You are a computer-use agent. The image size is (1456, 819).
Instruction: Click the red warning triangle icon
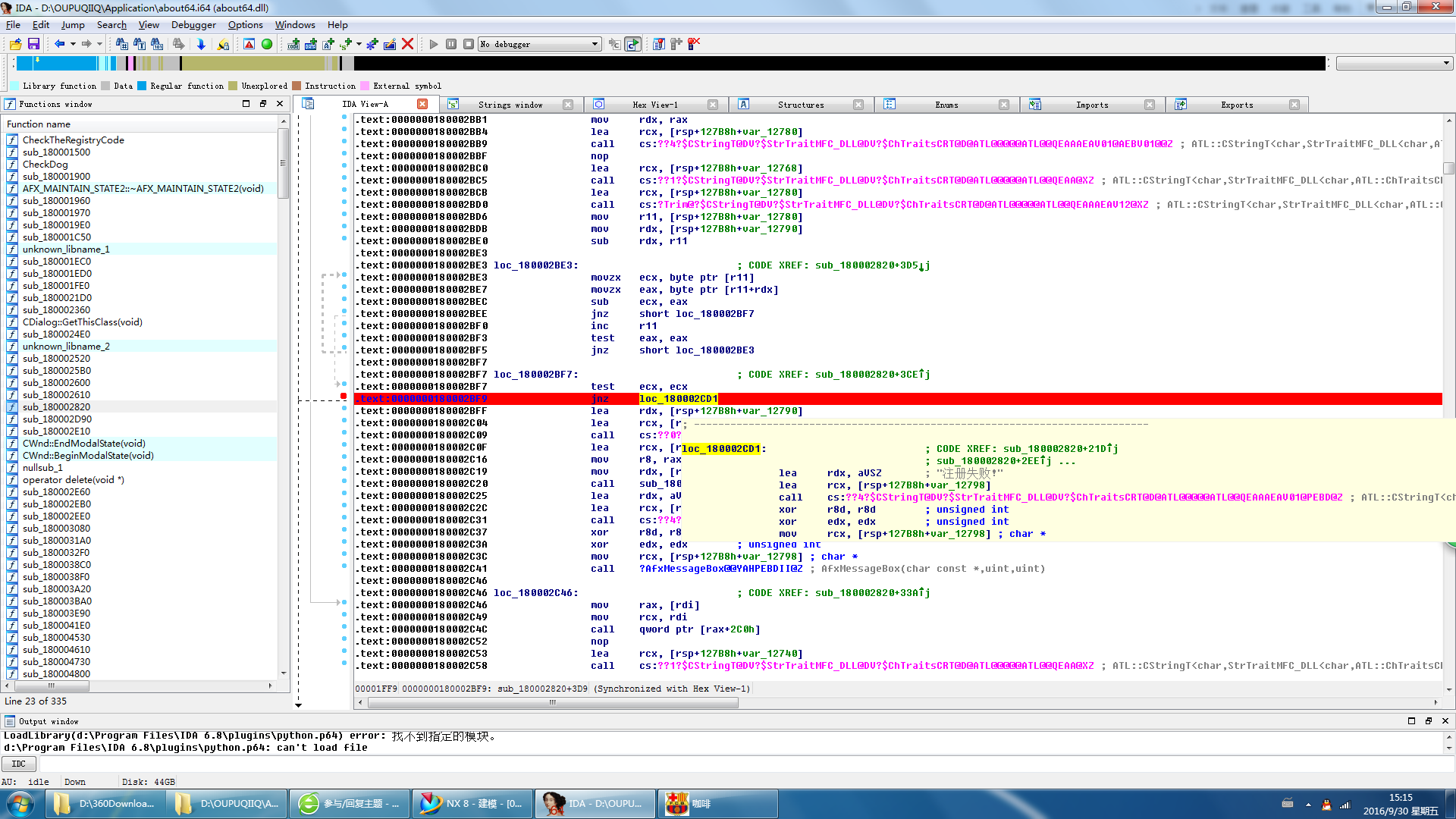click(249, 44)
